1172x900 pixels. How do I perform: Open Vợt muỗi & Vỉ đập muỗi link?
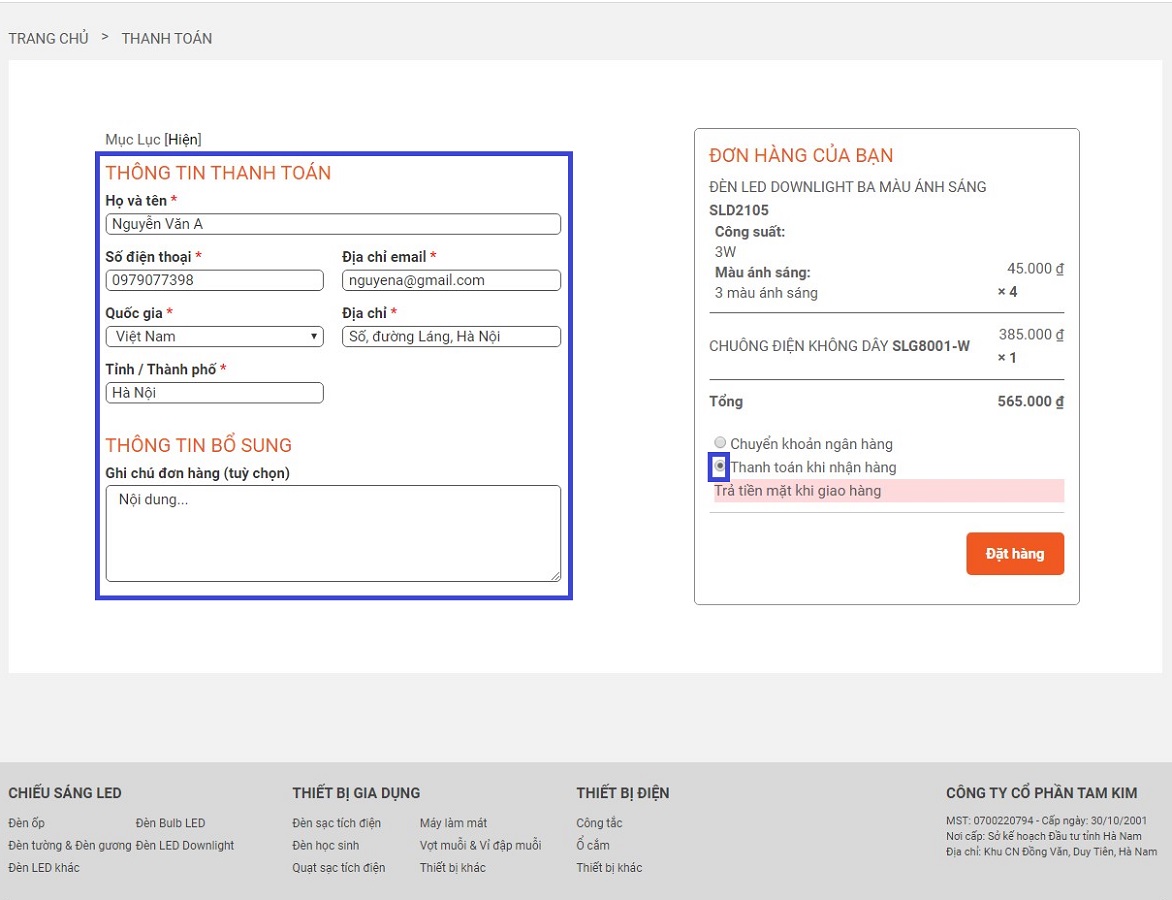click(480, 845)
